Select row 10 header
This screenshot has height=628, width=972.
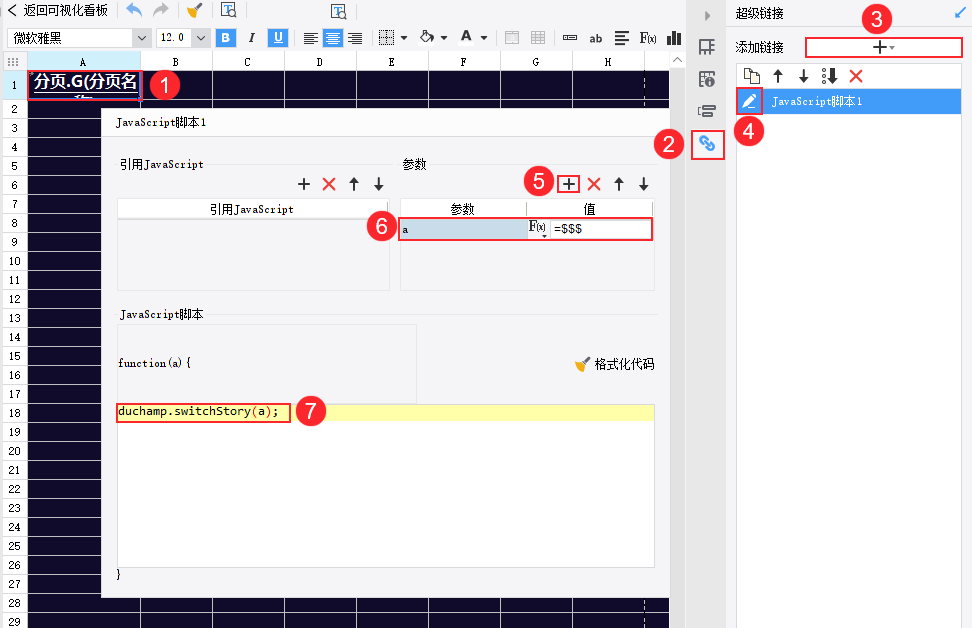tap(14, 261)
